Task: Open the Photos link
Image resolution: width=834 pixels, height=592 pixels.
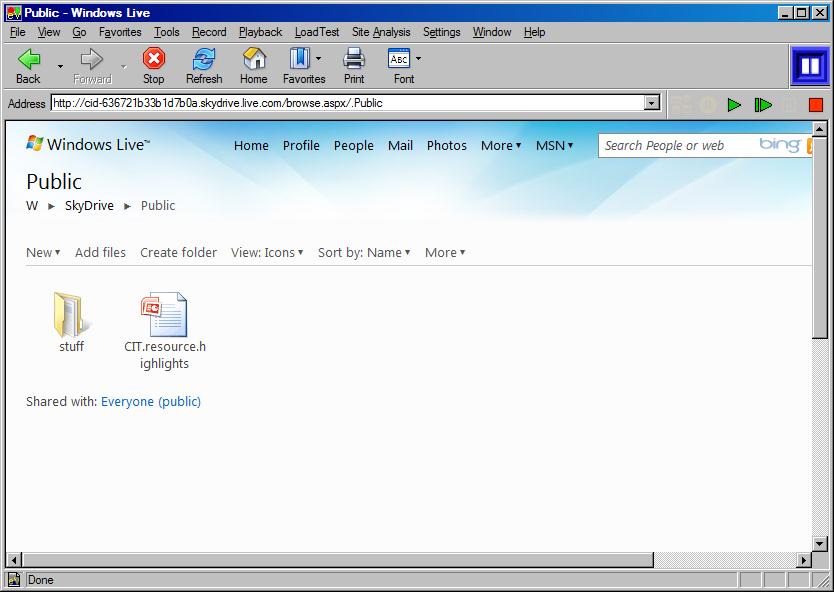Action: click(447, 145)
